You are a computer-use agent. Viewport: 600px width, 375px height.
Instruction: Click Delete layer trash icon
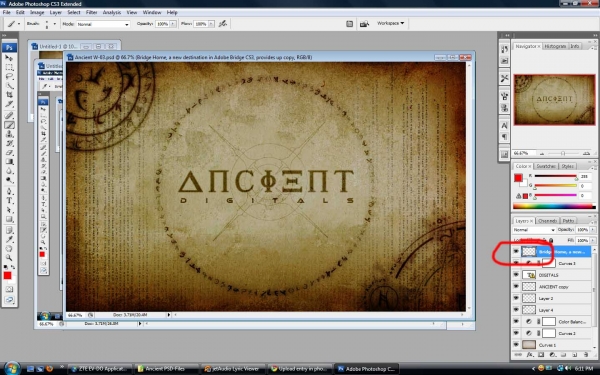586,355
